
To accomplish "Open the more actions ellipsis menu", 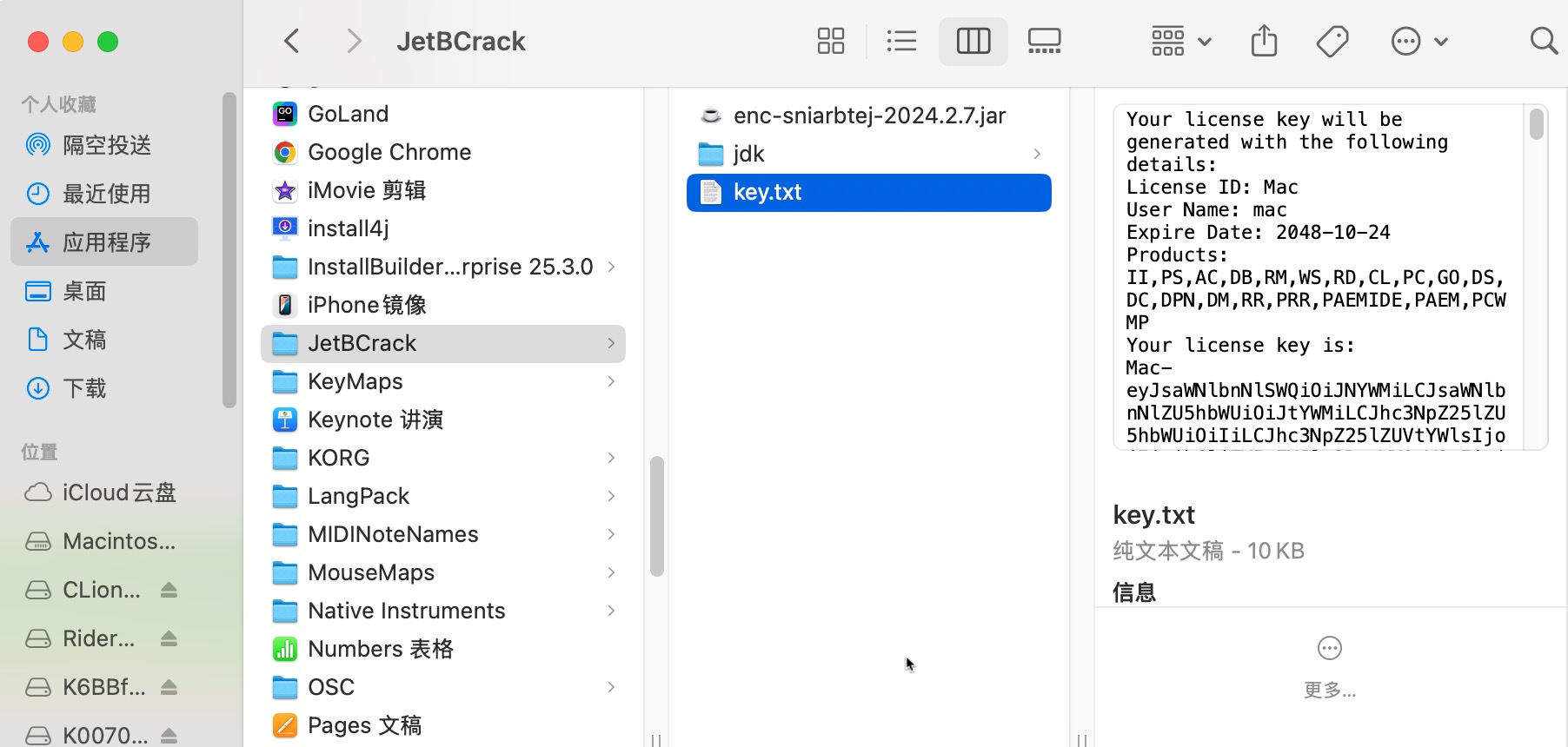I will [x=1419, y=41].
